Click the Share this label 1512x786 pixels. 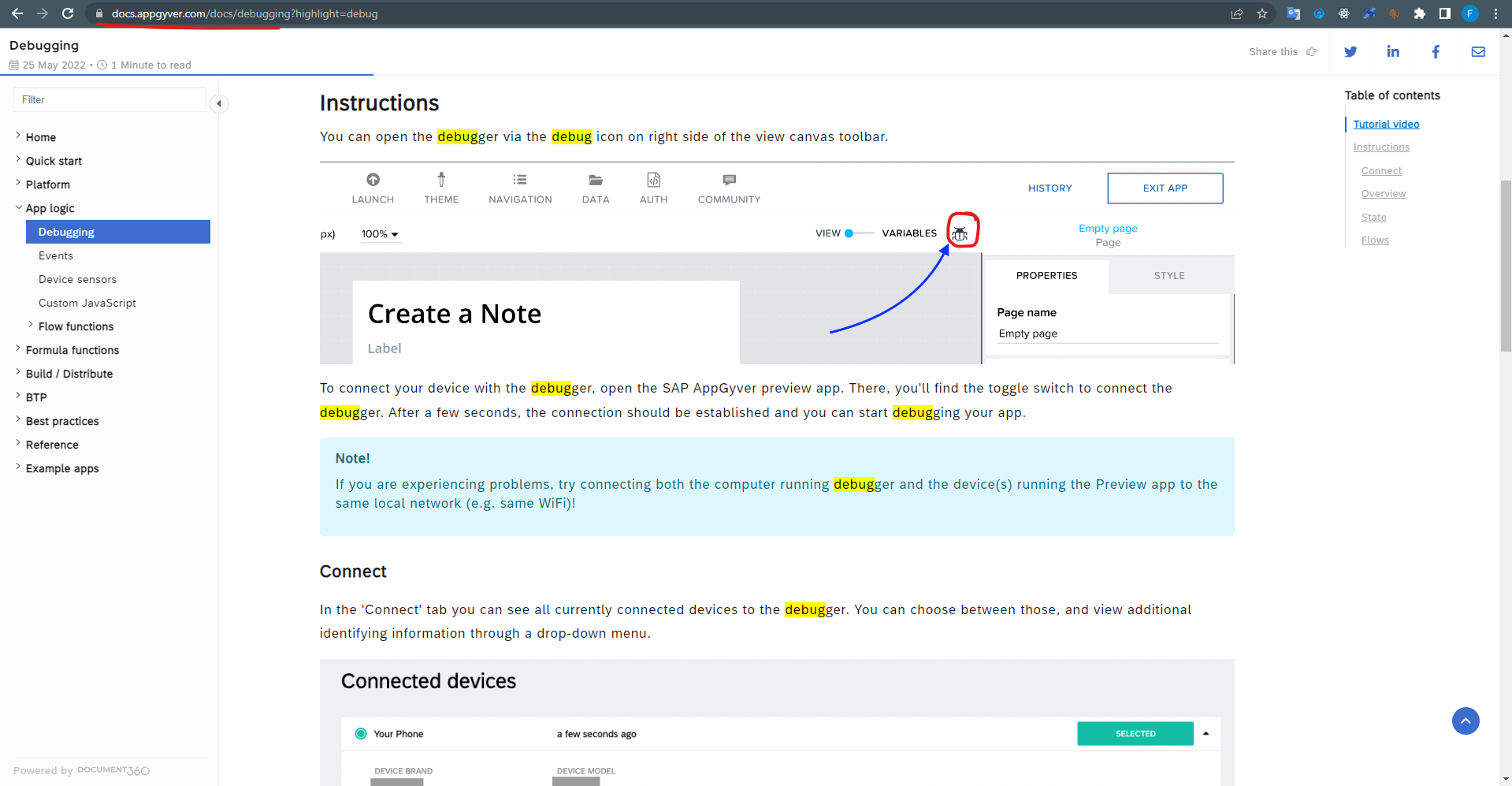click(x=1272, y=51)
